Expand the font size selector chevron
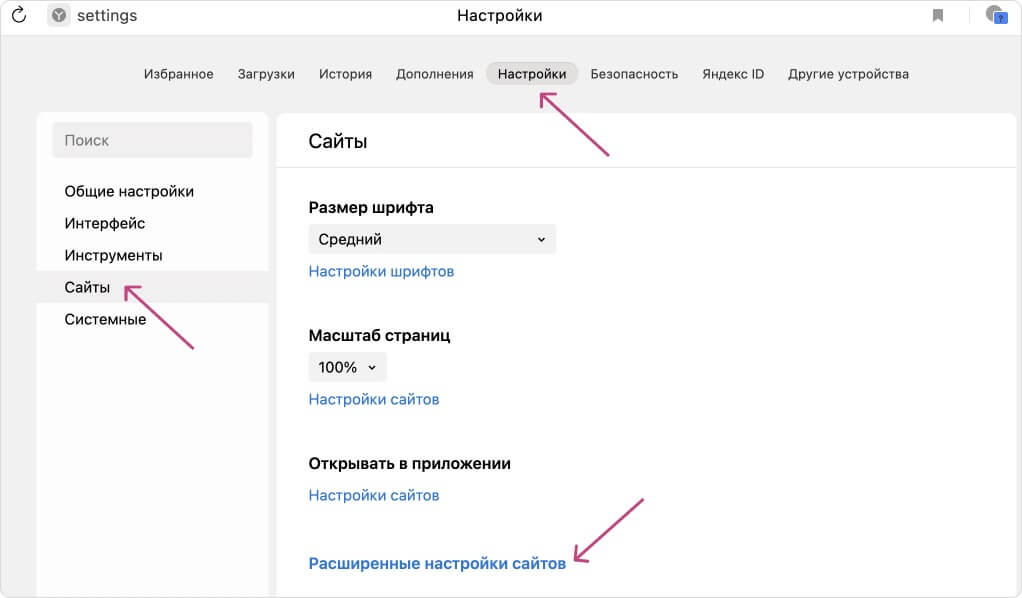The image size is (1022, 598). click(x=543, y=239)
